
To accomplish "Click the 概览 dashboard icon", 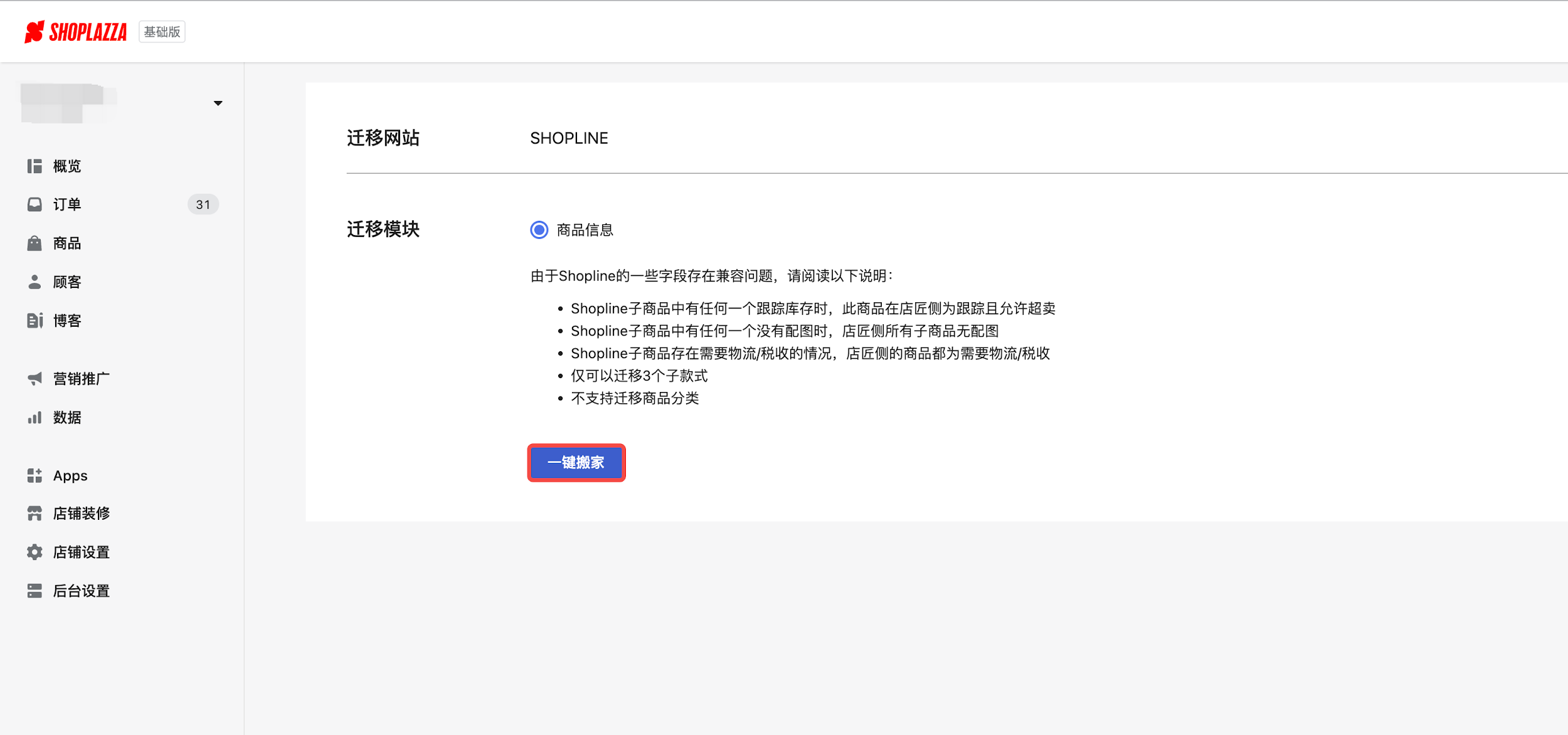I will pyautogui.click(x=34, y=166).
